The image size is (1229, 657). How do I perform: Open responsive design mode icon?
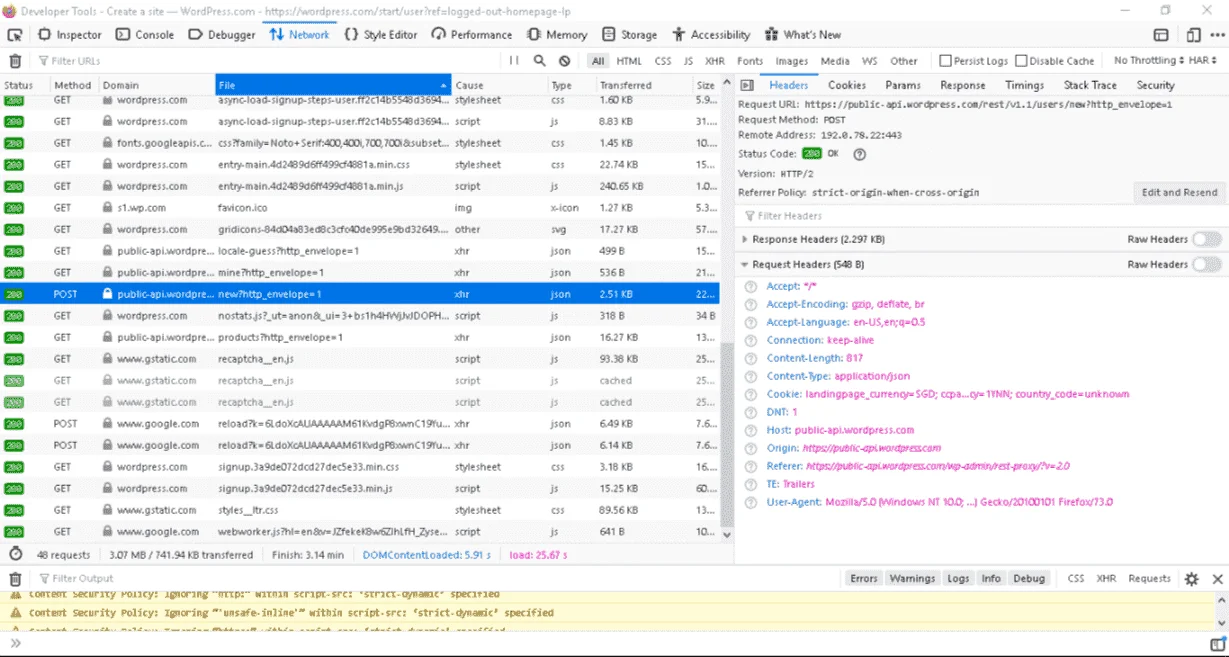(x=1192, y=34)
